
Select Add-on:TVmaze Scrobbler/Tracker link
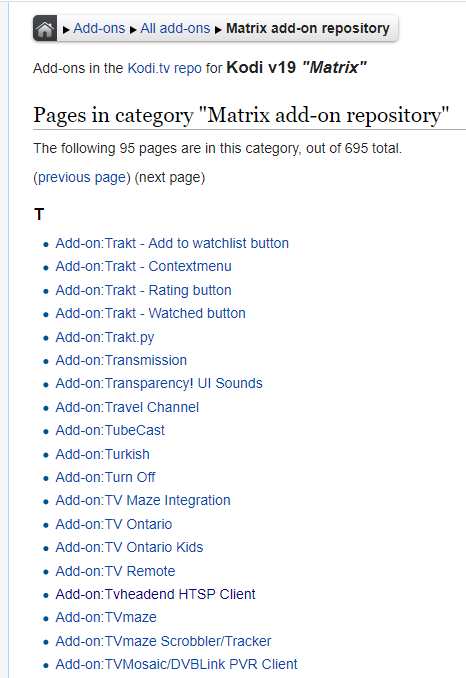[x=163, y=641]
